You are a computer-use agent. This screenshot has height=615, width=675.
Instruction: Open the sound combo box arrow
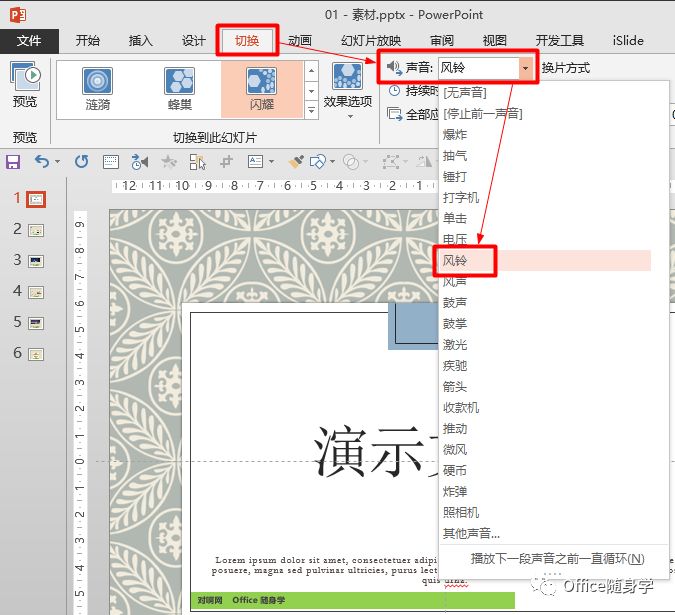(x=525, y=68)
